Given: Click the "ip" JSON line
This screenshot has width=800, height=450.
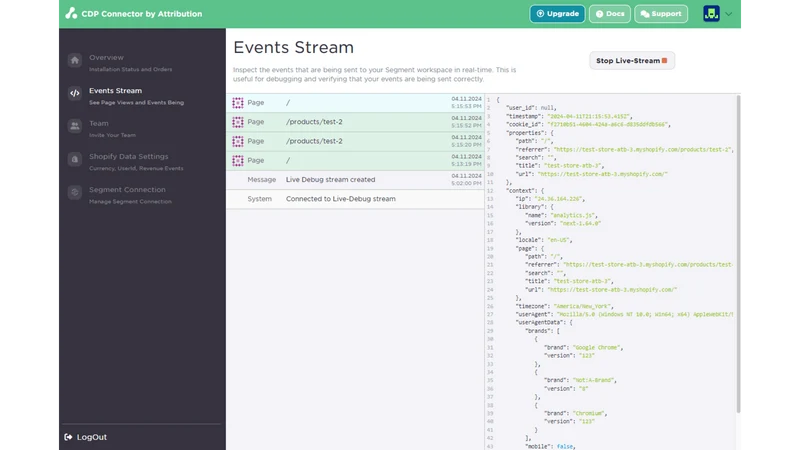Looking at the screenshot, I should (550, 198).
